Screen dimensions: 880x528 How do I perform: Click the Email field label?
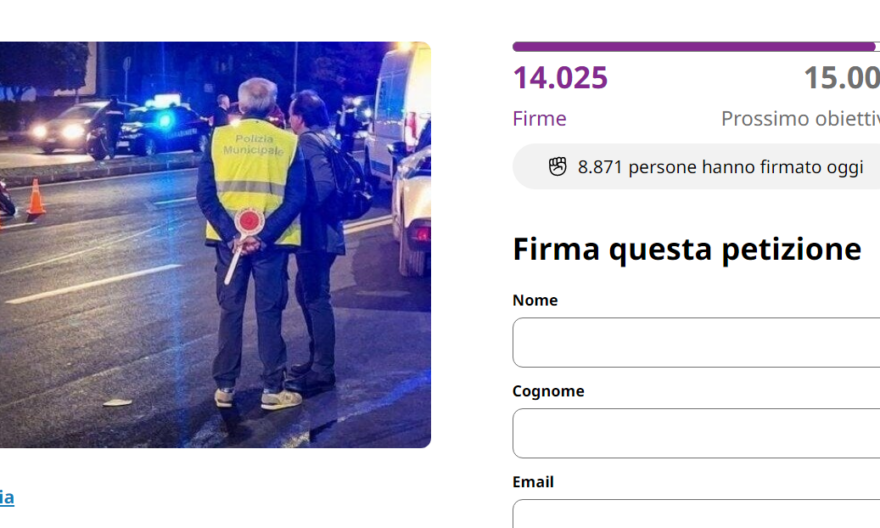pos(533,482)
